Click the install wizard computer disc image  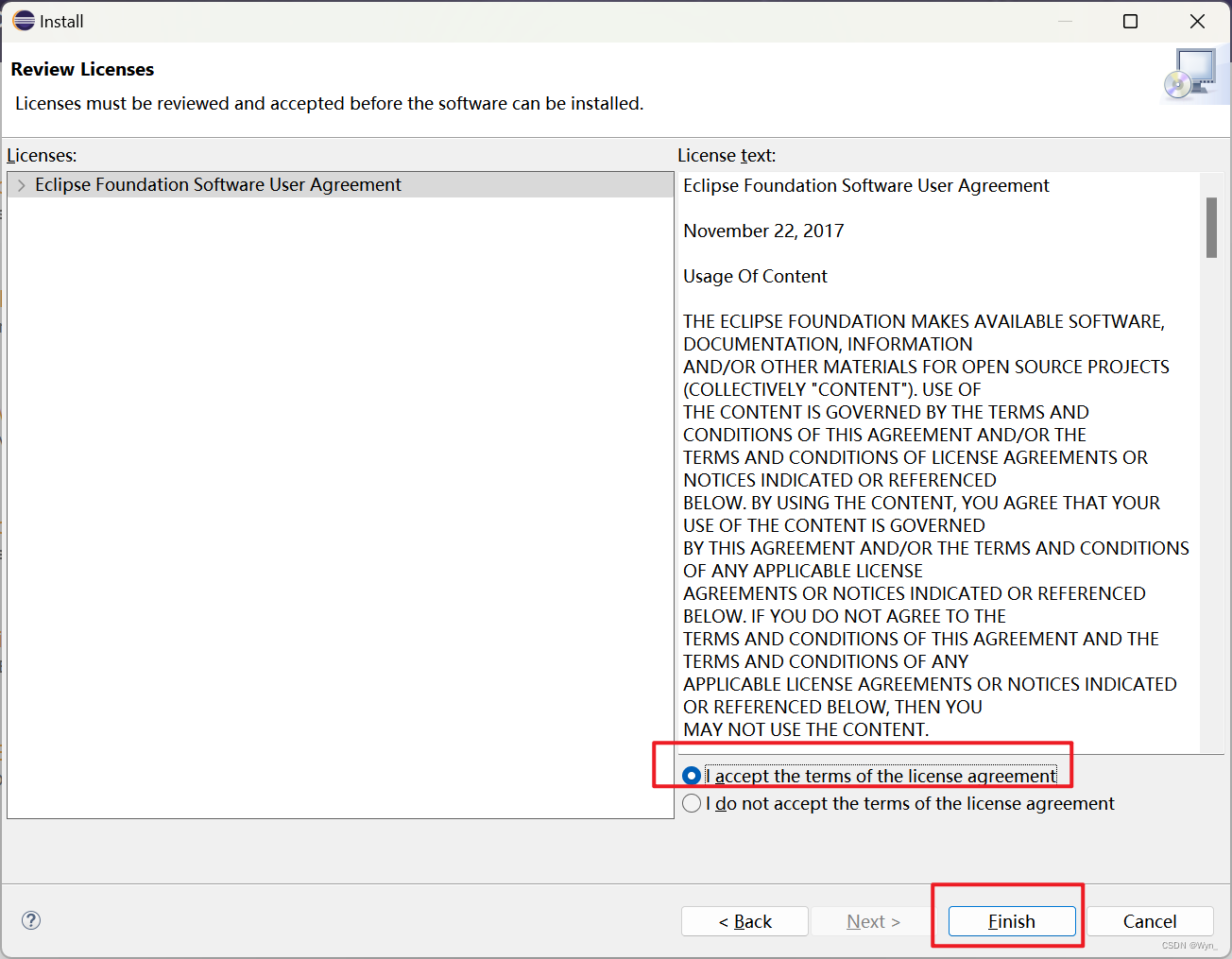click(x=1191, y=74)
